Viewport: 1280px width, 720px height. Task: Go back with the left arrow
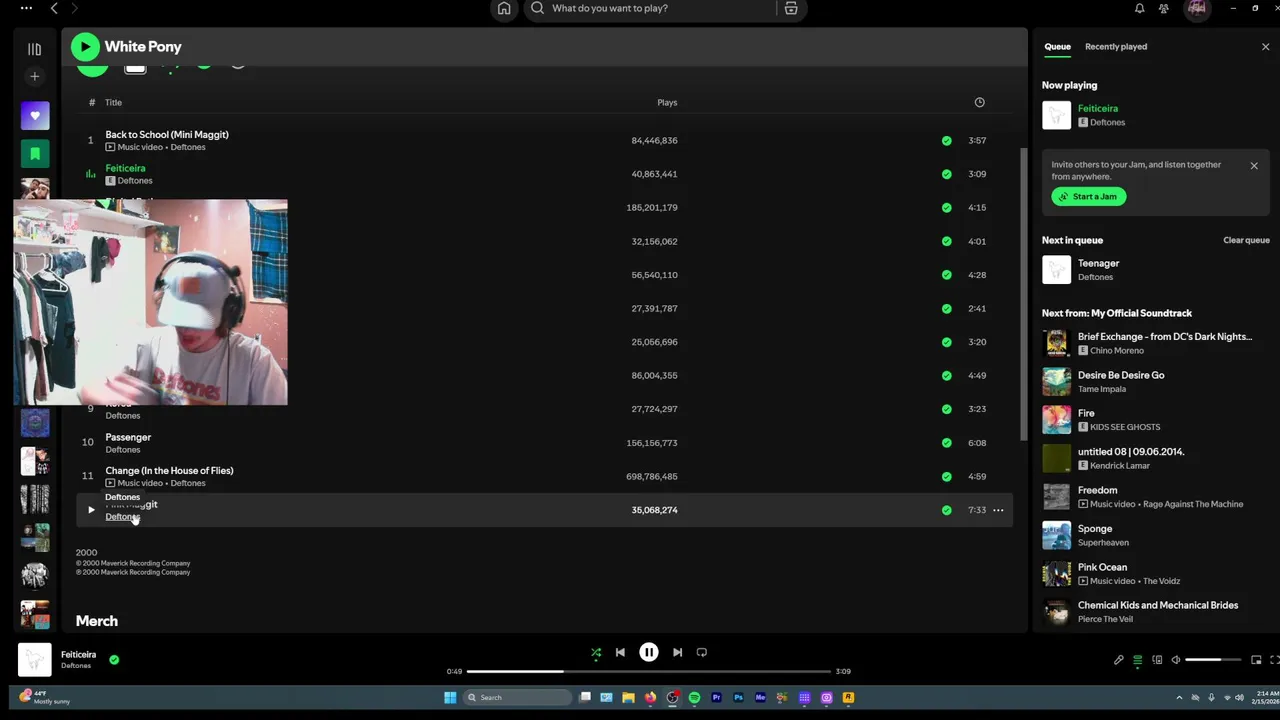[x=54, y=8]
